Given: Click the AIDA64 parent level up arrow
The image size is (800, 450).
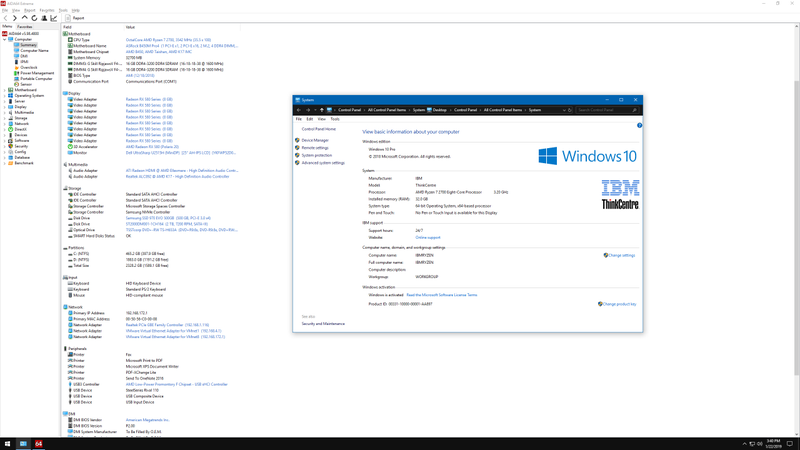Looking at the screenshot, I should (24, 18).
